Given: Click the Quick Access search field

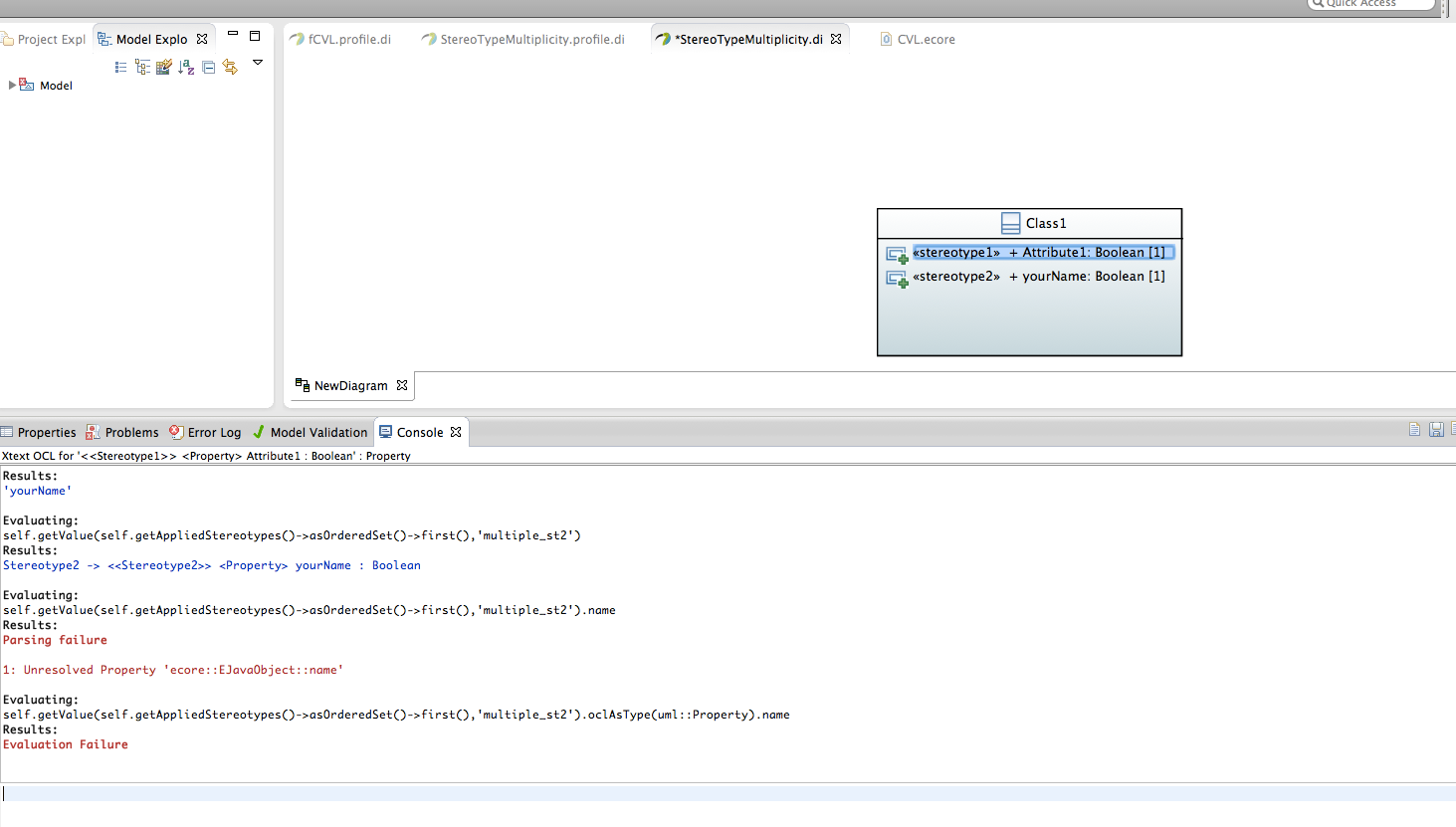Looking at the screenshot, I should point(1371,4).
